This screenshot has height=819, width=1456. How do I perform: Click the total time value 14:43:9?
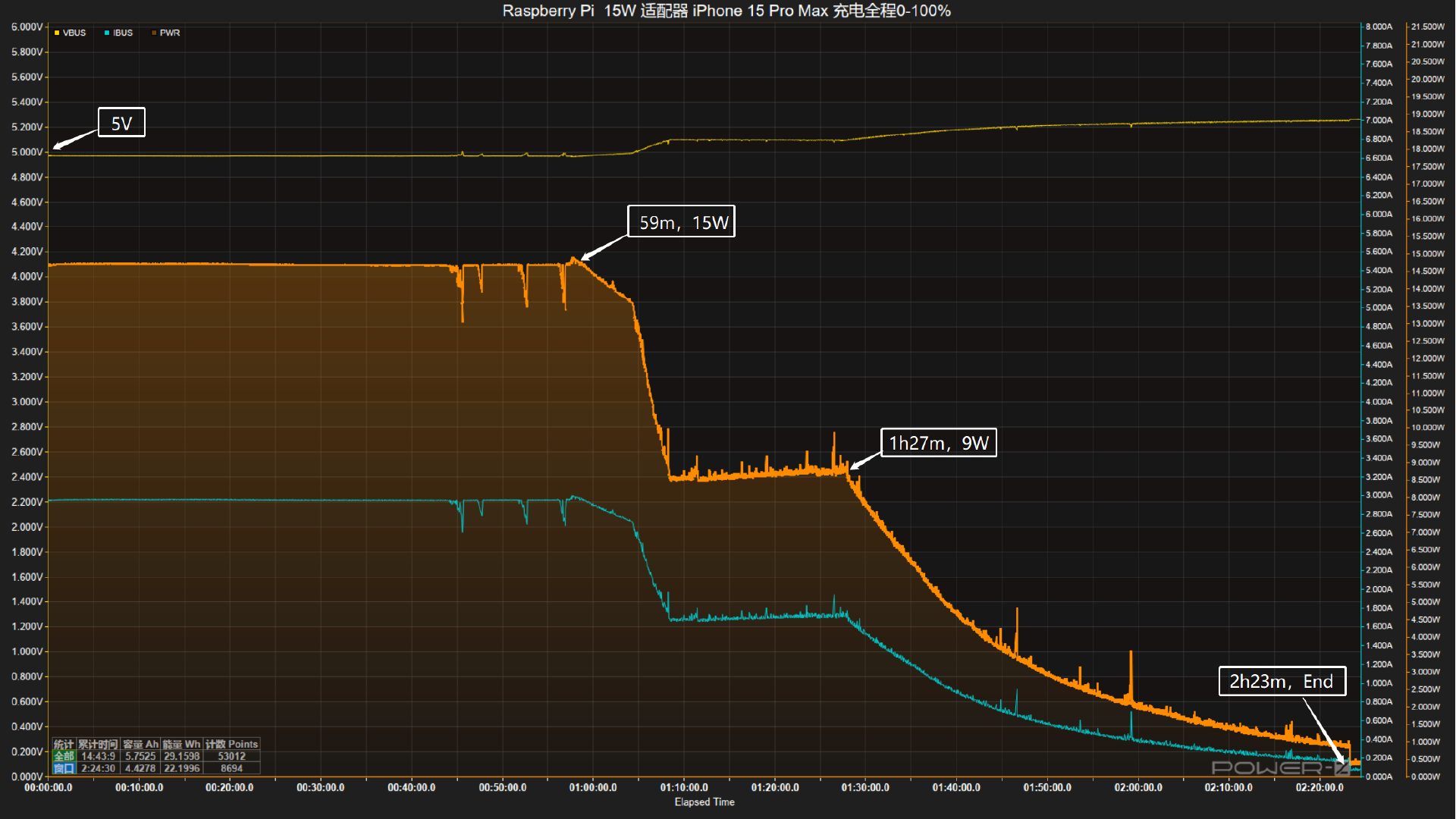[98, 756]
